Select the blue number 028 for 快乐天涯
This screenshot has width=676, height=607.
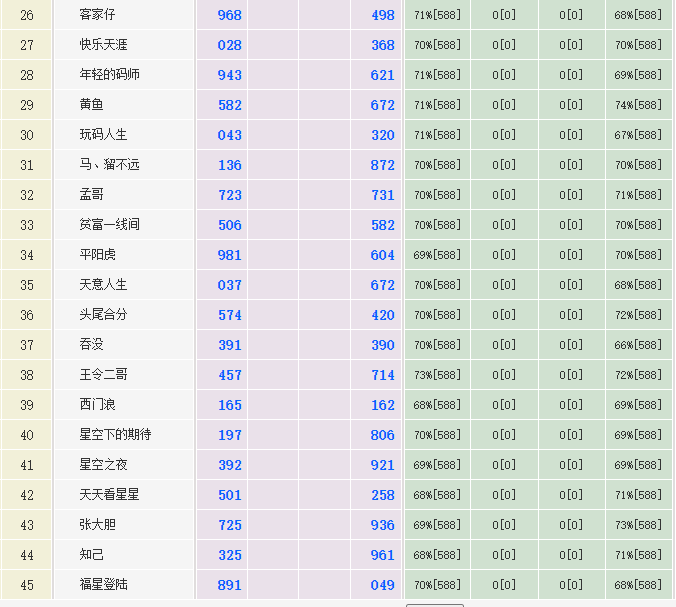(x=229, y=45)
